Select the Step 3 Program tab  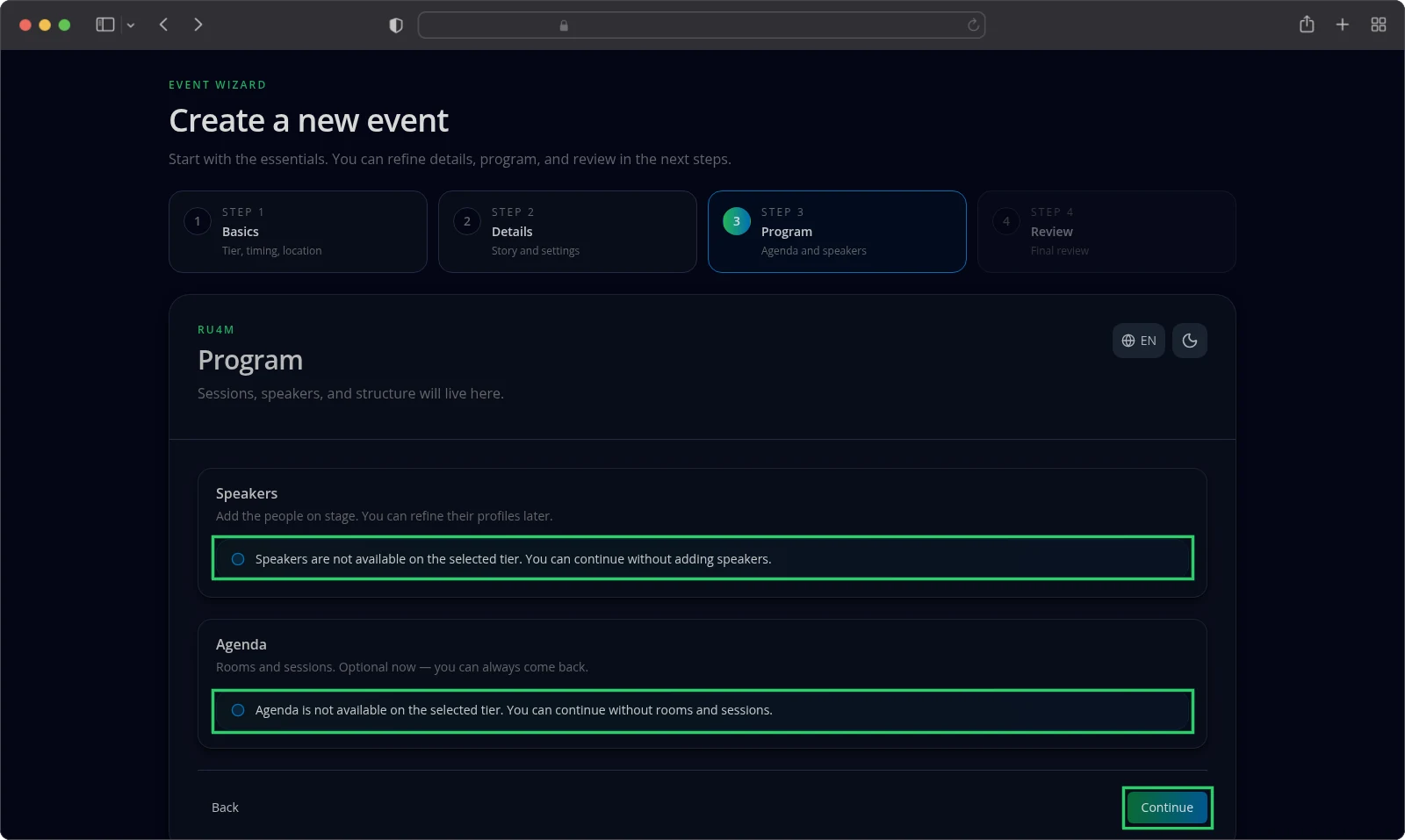837,232
